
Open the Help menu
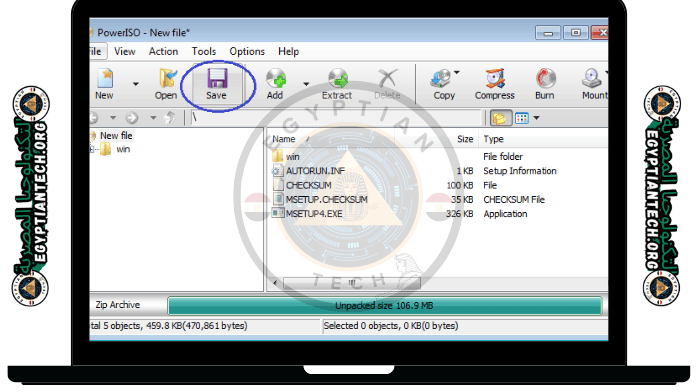click(288, 52)
